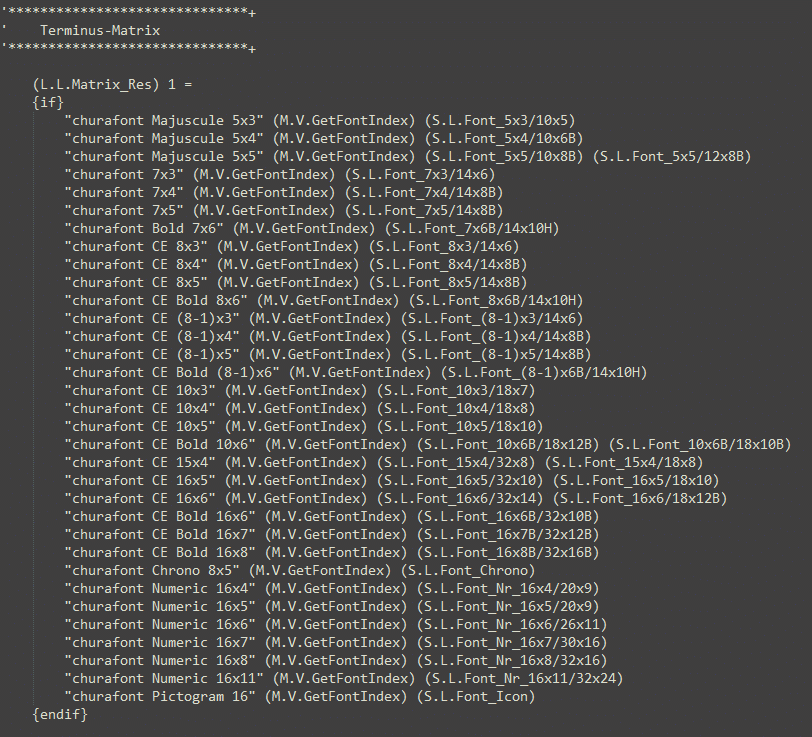Click the "churafont Pictogram 16" string
This screenshot has height=737, width=812.
point(161,696)
